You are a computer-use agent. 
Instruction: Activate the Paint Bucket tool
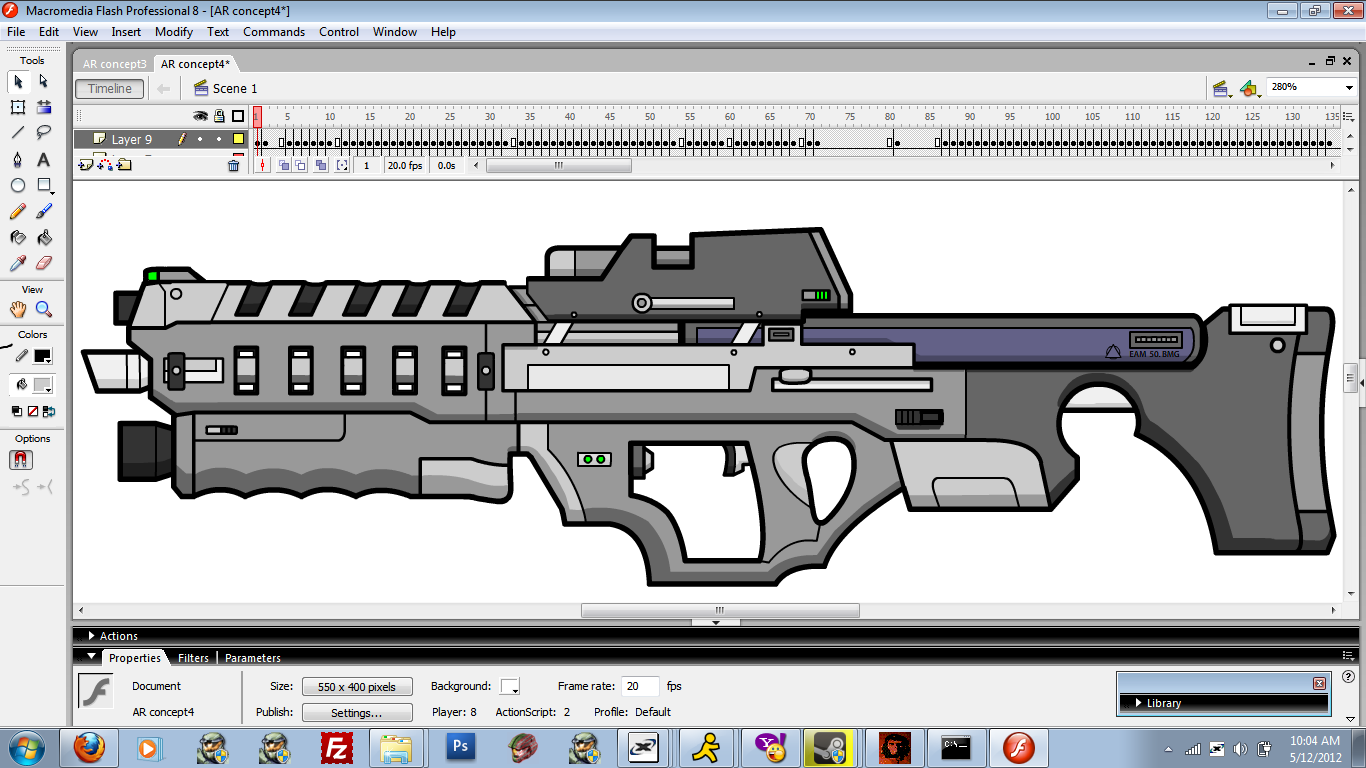[44, 238]
